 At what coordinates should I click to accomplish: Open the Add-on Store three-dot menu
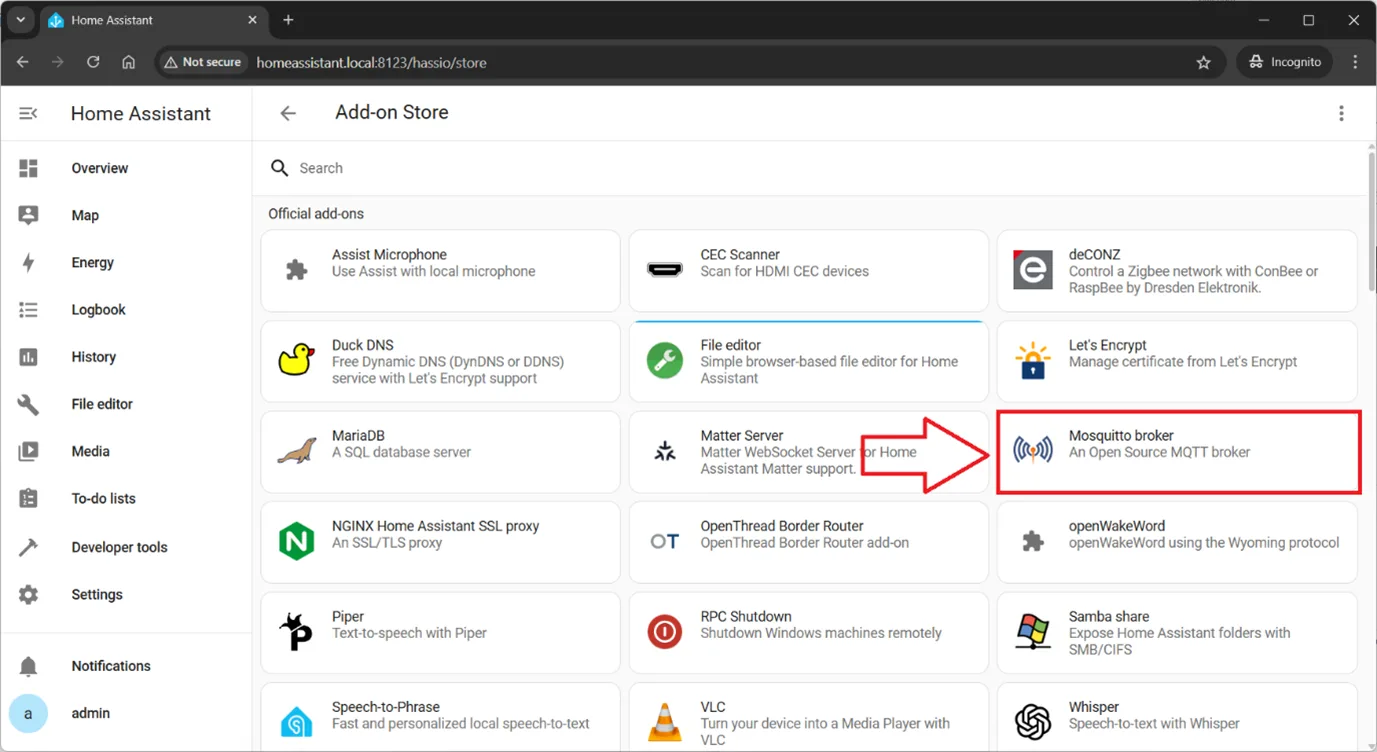(1341, 114)
